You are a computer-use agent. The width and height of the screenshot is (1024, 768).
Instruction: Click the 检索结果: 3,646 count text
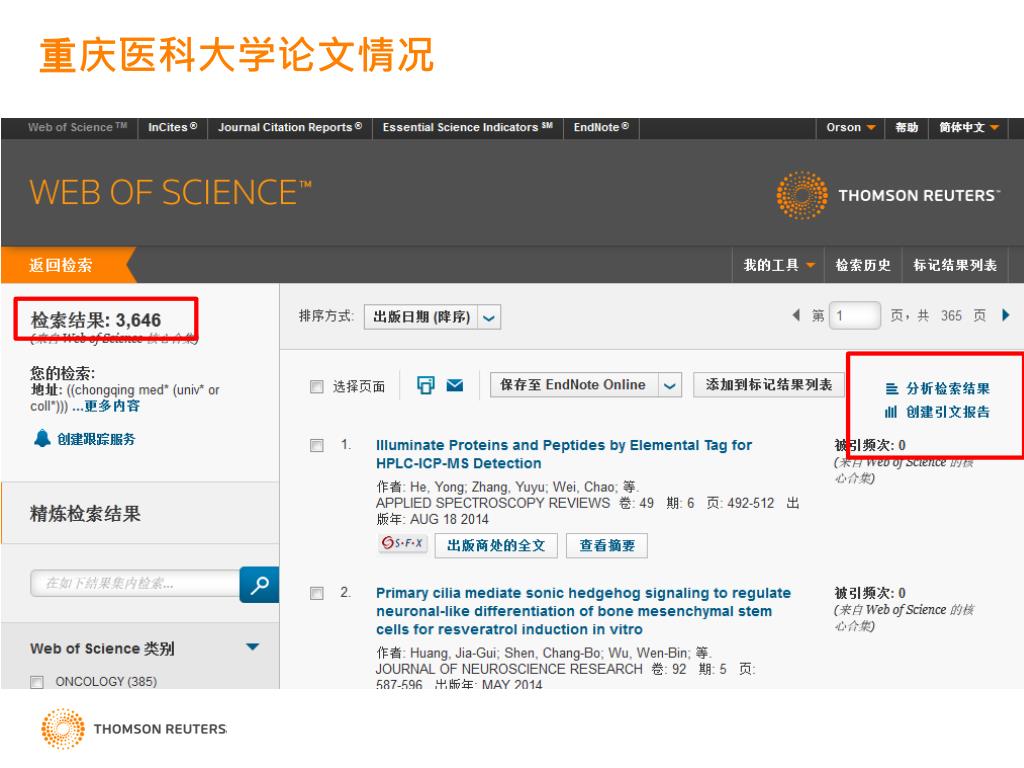pyautogui.click(x=96, y=320)
